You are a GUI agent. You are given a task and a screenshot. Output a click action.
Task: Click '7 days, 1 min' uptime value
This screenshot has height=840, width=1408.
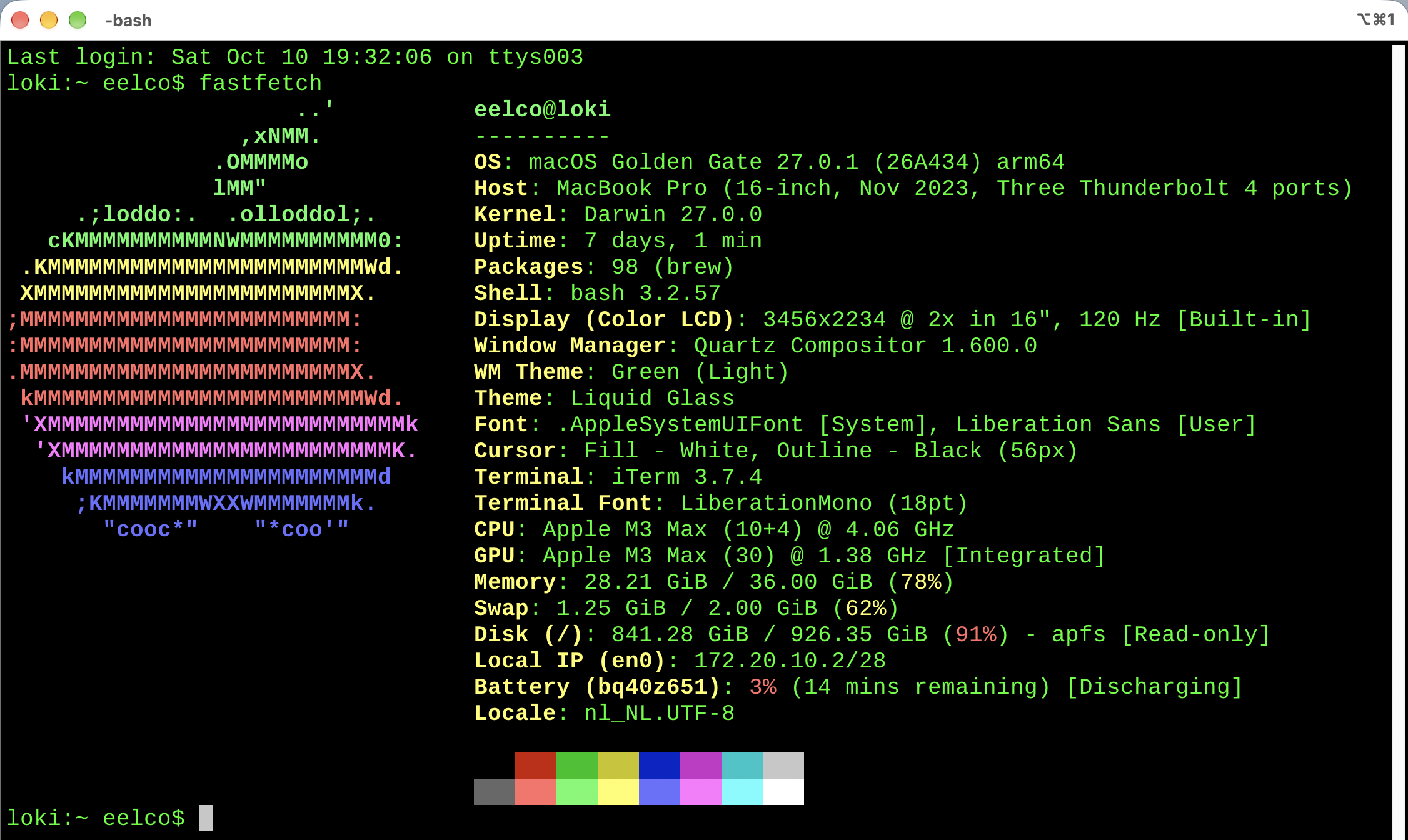pyautogui.click(x=673, y=241)
